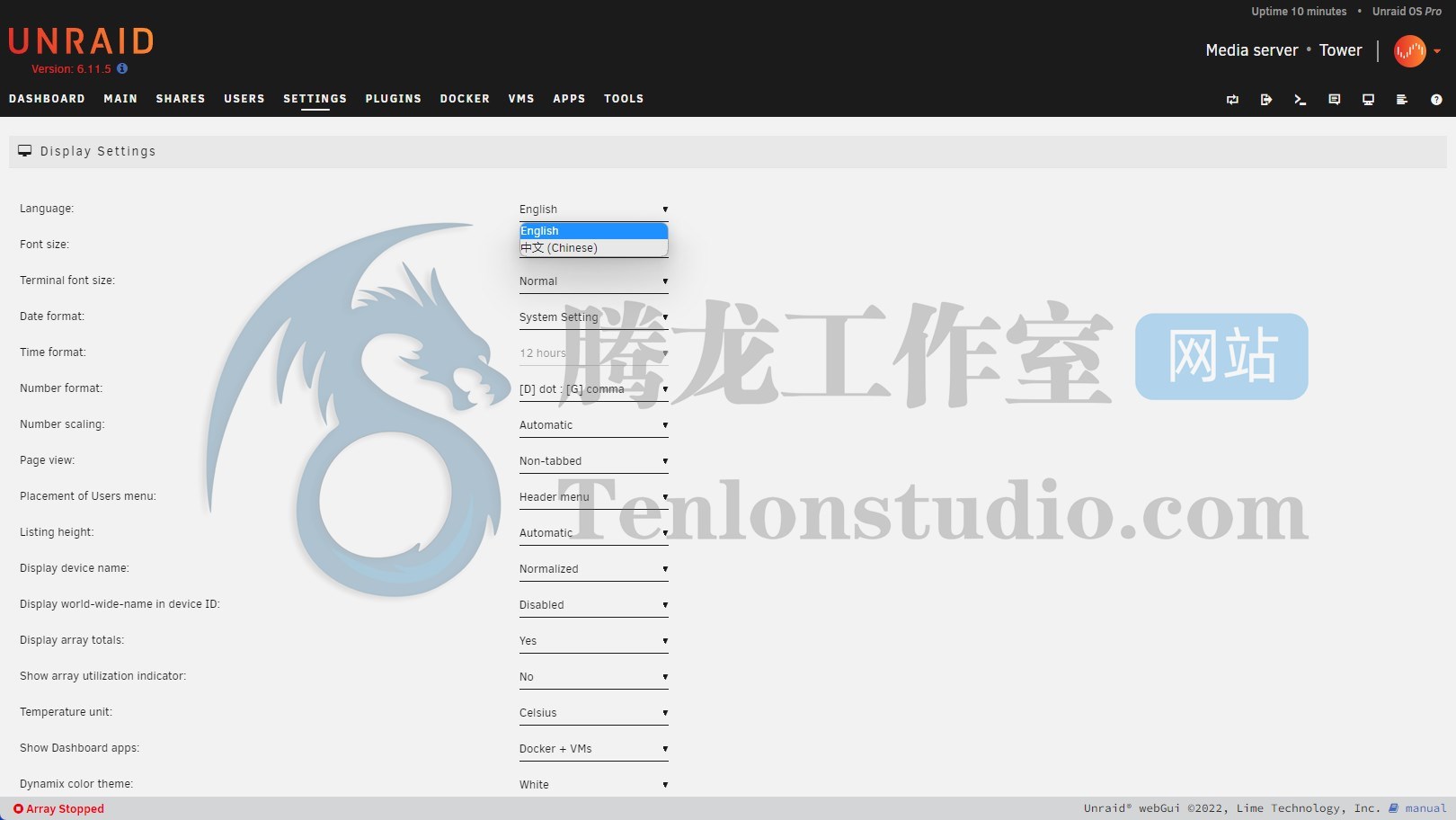Open the system Info monitor icon
Screen dimensions: 1456x820
coord(1368,100)
